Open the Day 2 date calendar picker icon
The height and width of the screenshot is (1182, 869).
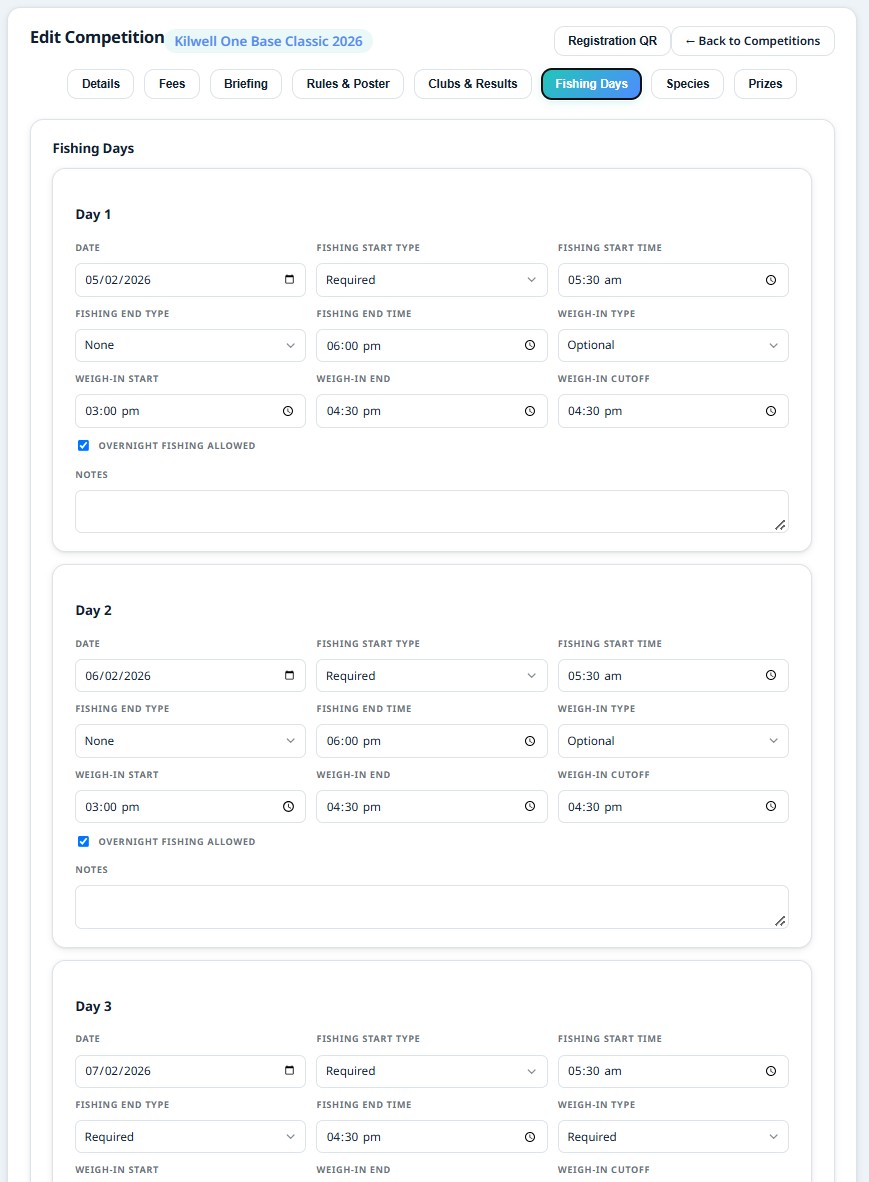[289, 675]
